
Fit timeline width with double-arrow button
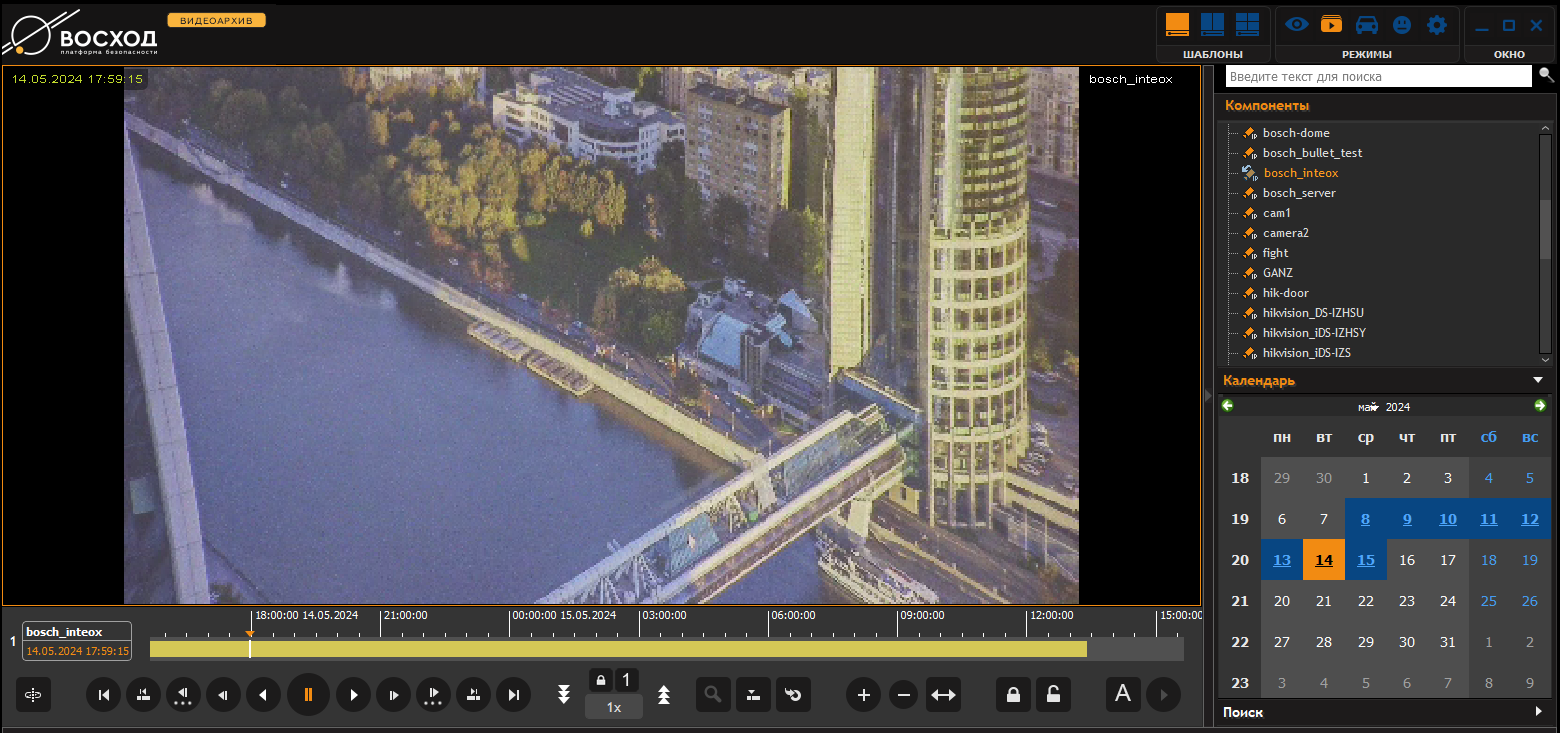pyautogui.click(x=942, y=695)
